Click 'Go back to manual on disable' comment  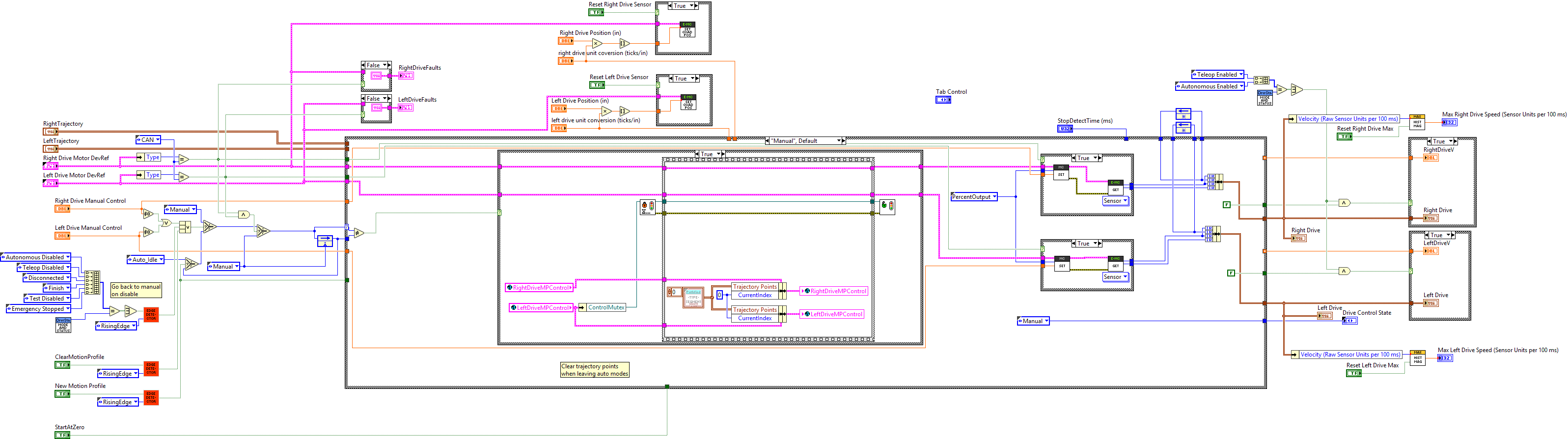pyautogui.click(x=136, y=290)
